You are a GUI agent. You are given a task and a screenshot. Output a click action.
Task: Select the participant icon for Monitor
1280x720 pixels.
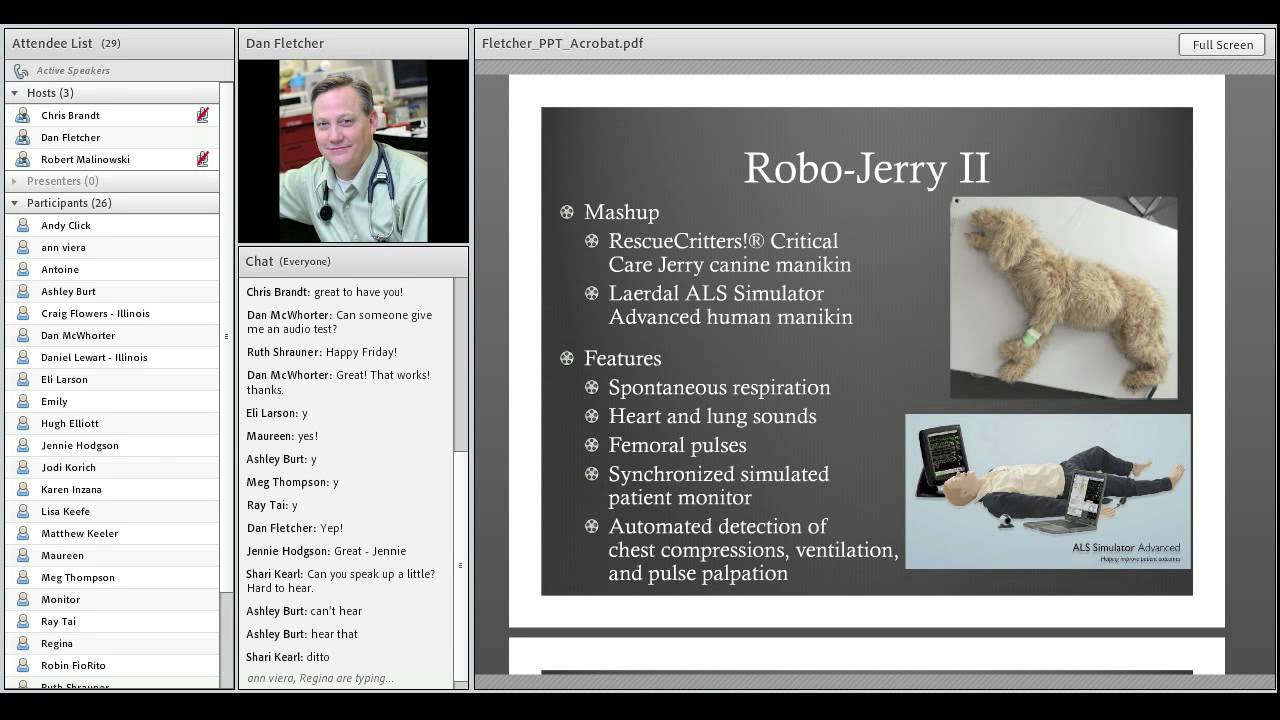(22, 599)
